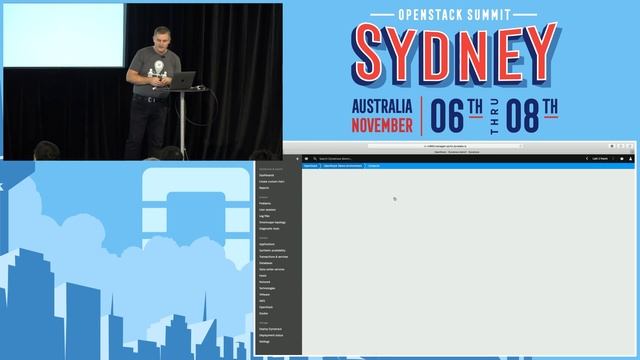Open Smartscape topology in sidebar

coord(272,222)
